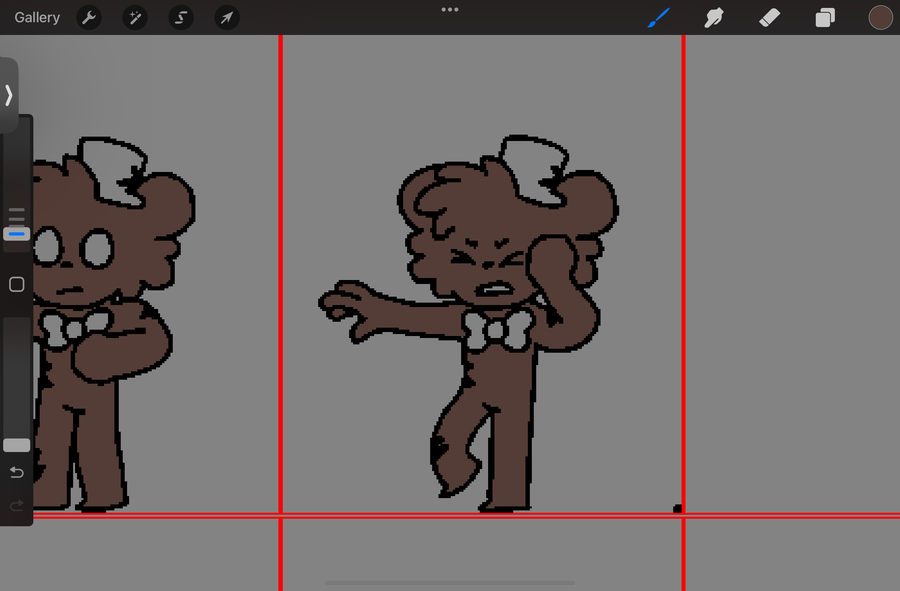
Task: Adjust the brush size slider handle
Action: point(17,234)
